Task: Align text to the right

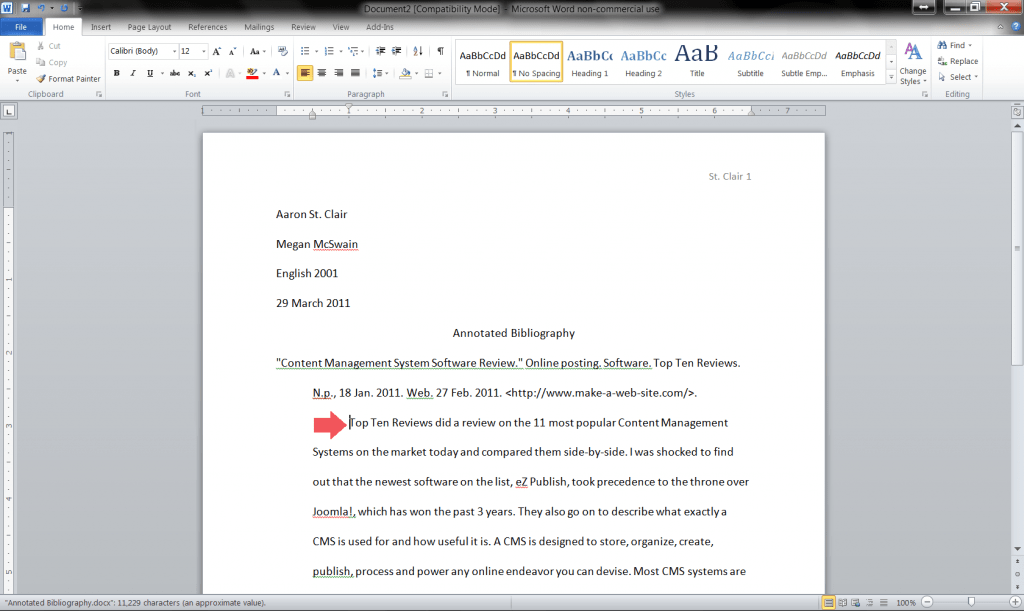Action: pos(338,73)
